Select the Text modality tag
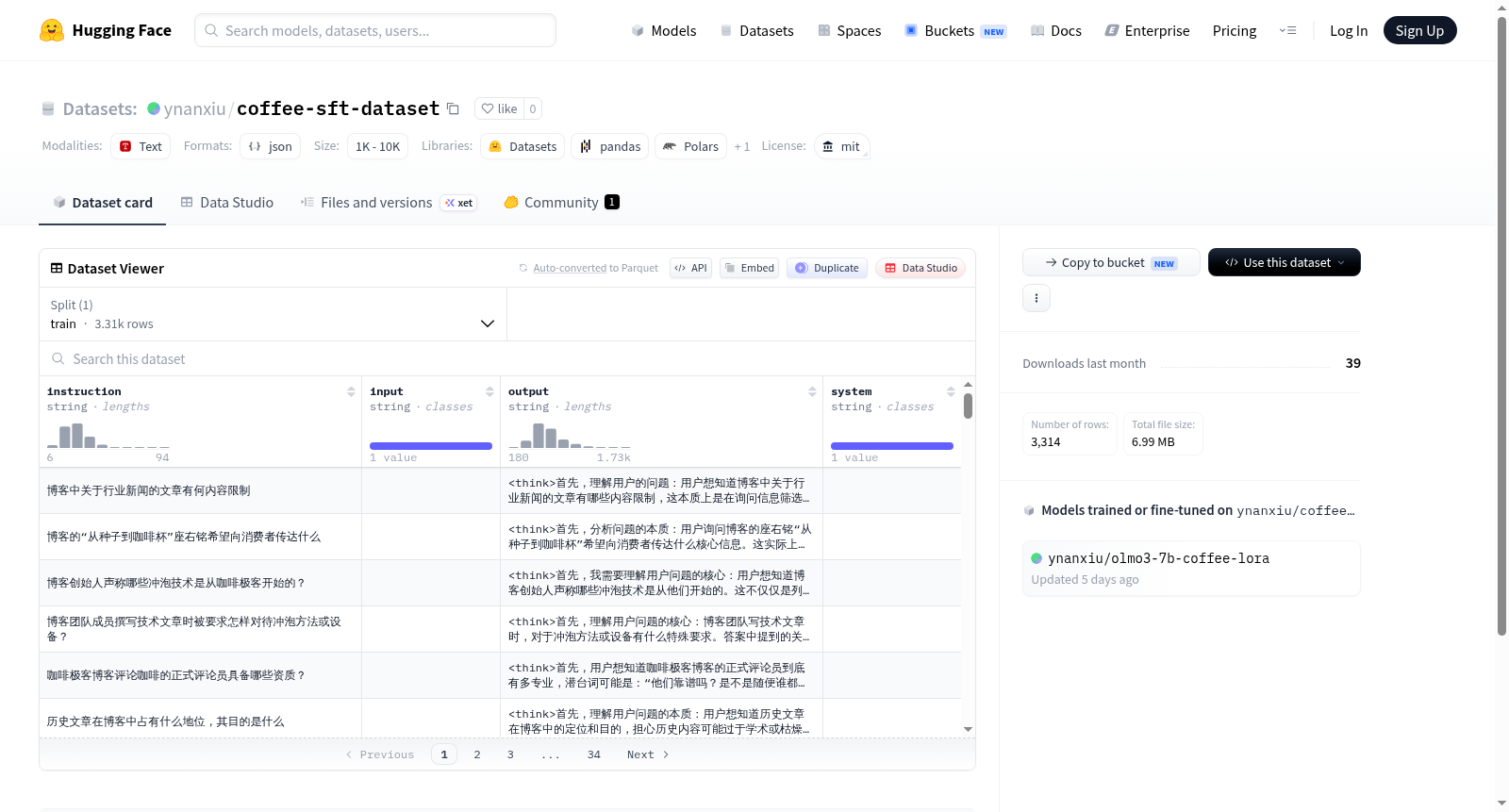Image resolution: width=1509 pixels, height=812 pixels. click(141, 146)
